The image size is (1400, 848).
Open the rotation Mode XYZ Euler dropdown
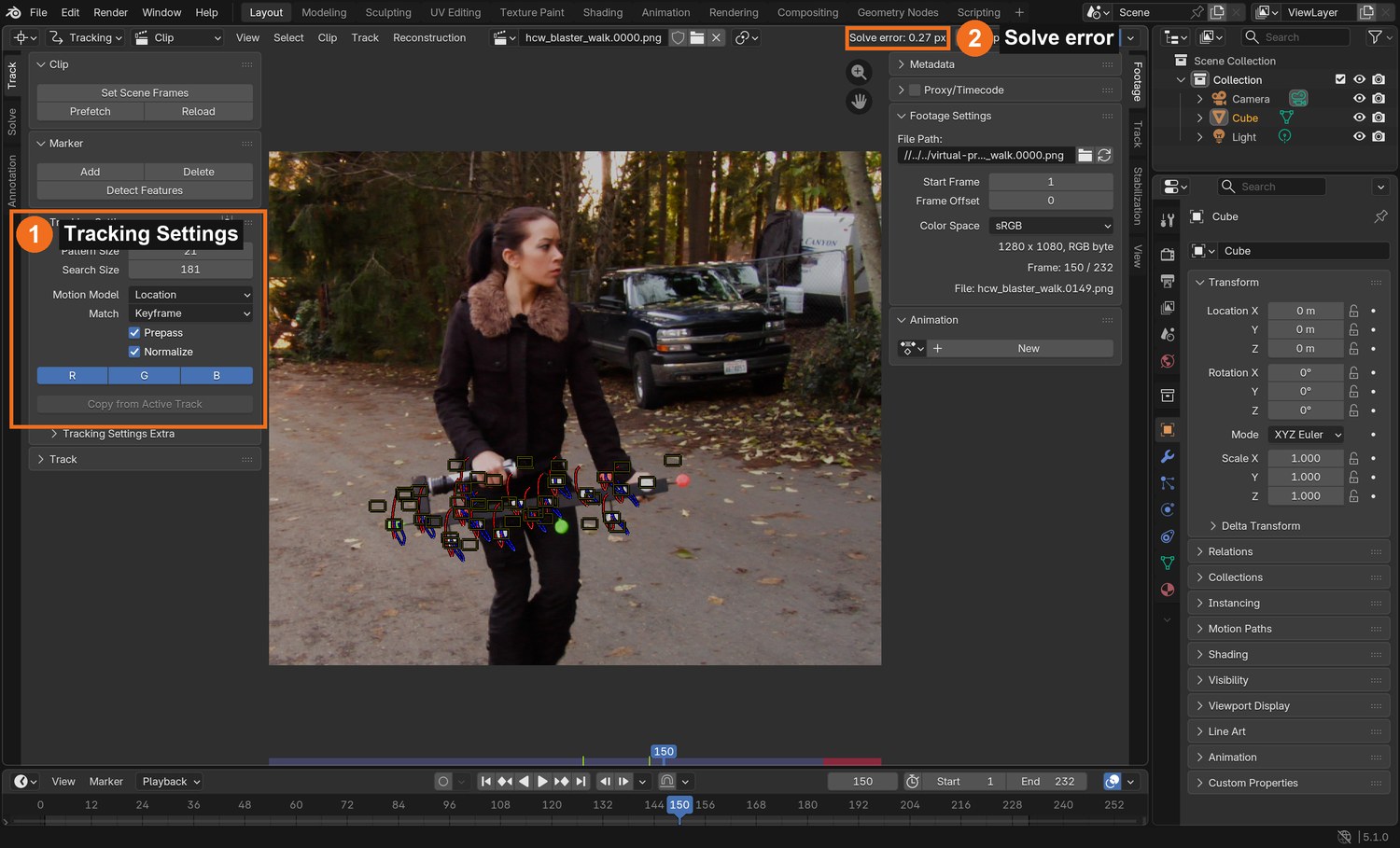pyautogui.click(x=1306, y=435)
